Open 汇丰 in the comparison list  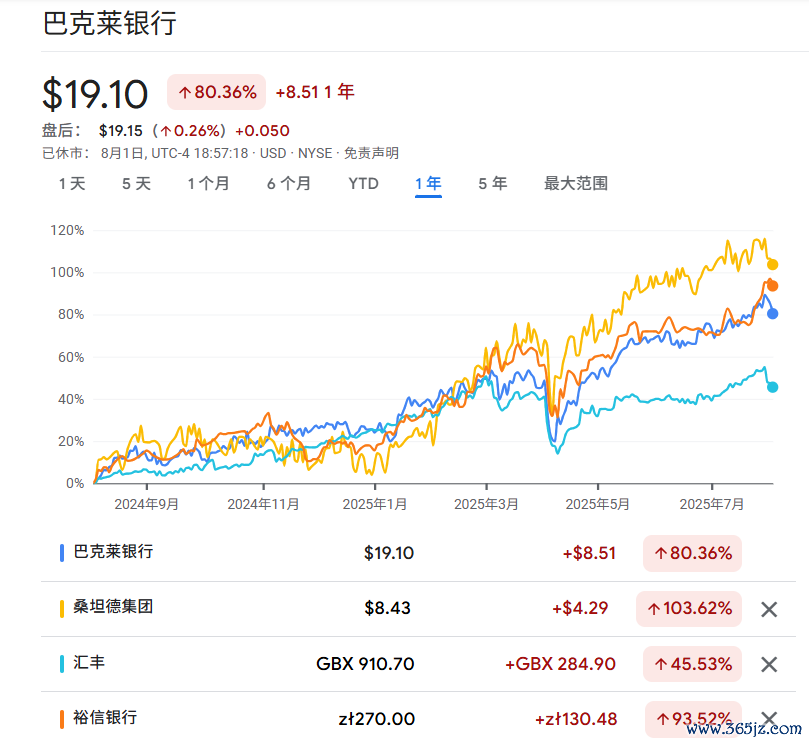coord(89,662)
